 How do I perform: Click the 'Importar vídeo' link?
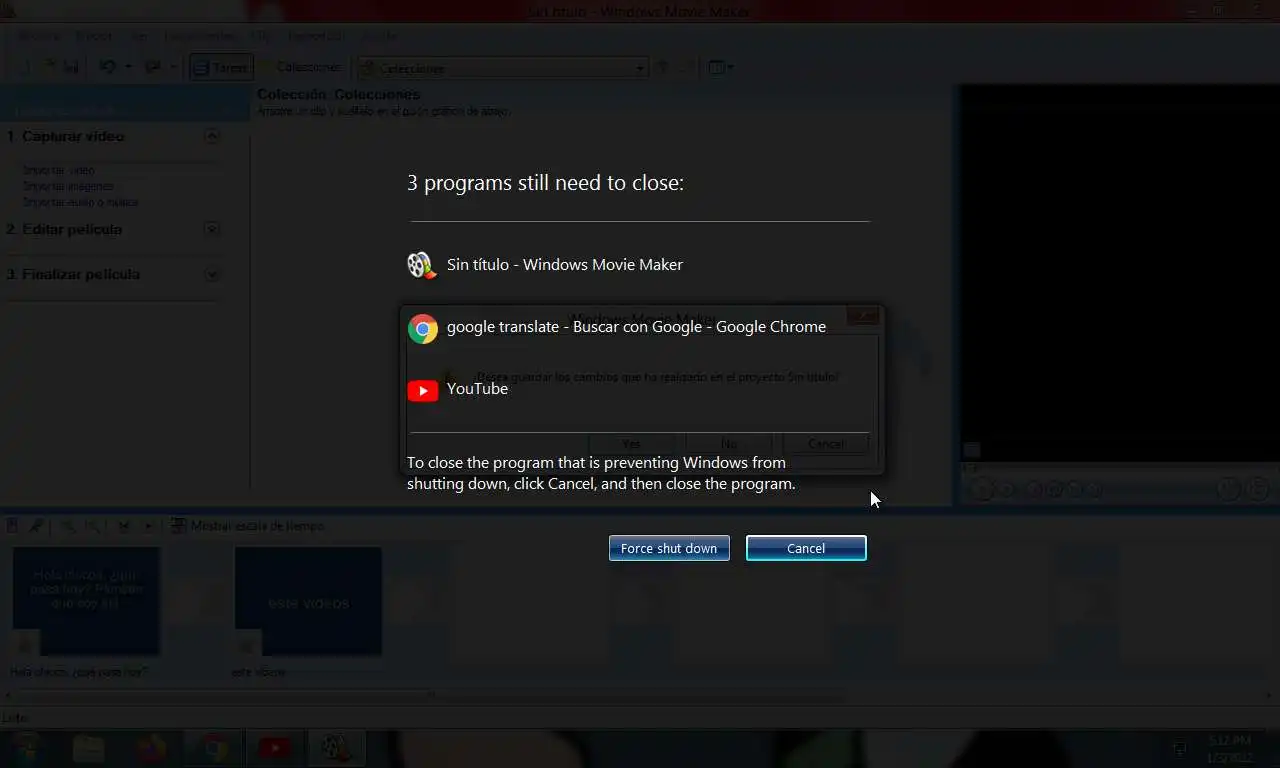tap(58, 170)
